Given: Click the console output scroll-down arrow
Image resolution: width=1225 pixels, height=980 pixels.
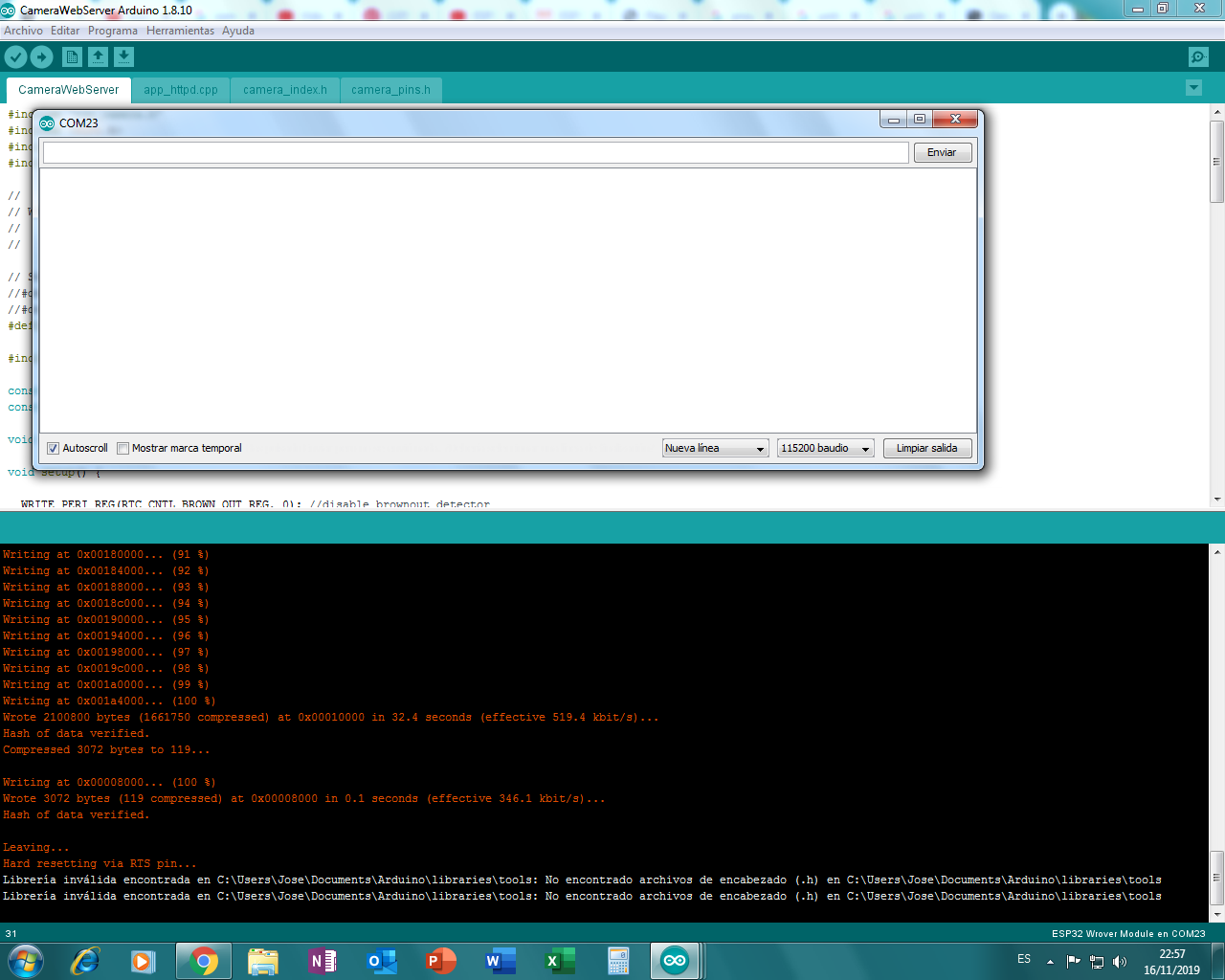Looking at the screenshot, I should click(1217, 915).
